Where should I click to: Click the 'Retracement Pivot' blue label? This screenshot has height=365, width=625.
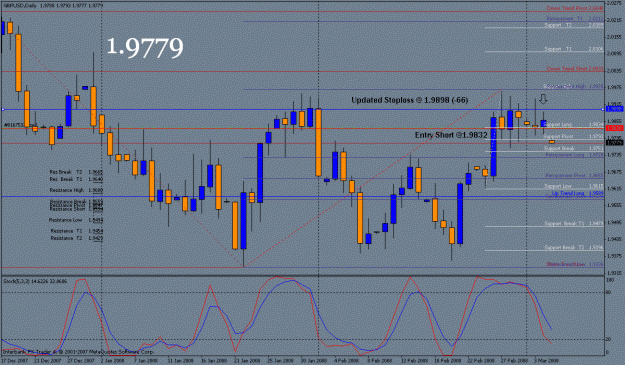pos(574,175)
